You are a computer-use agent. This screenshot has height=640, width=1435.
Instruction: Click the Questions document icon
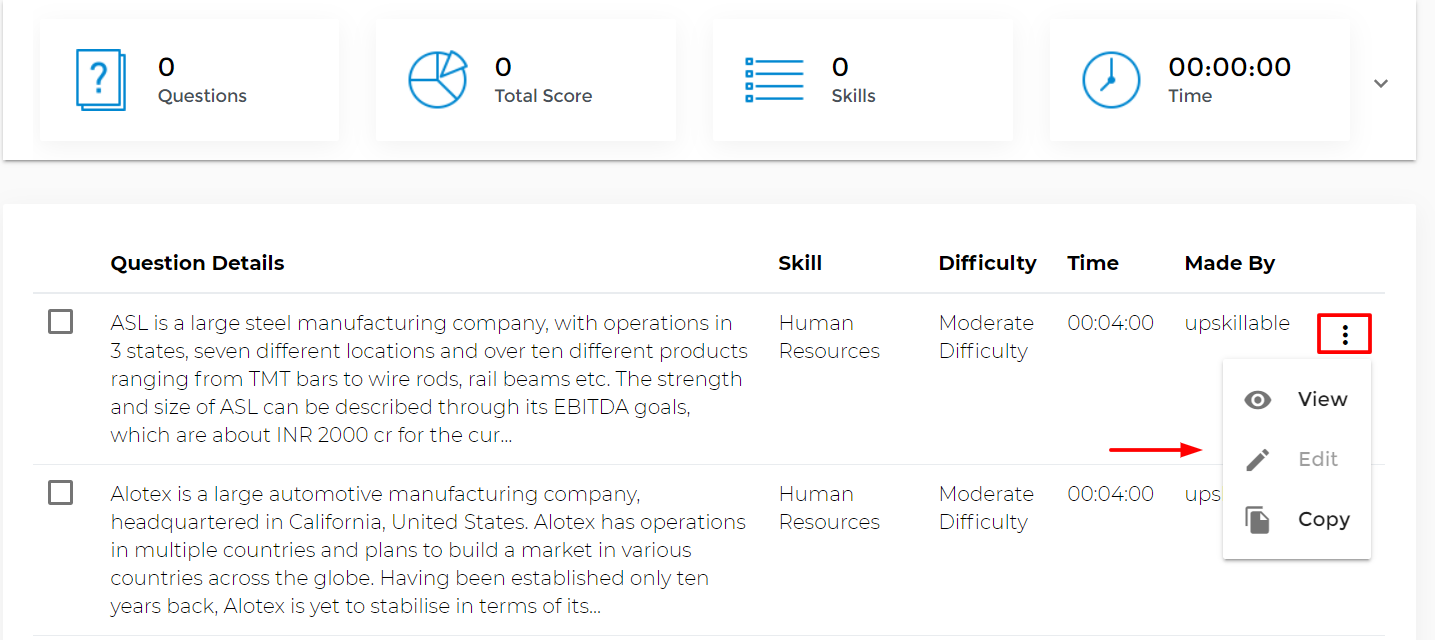(x=101, y=80)
